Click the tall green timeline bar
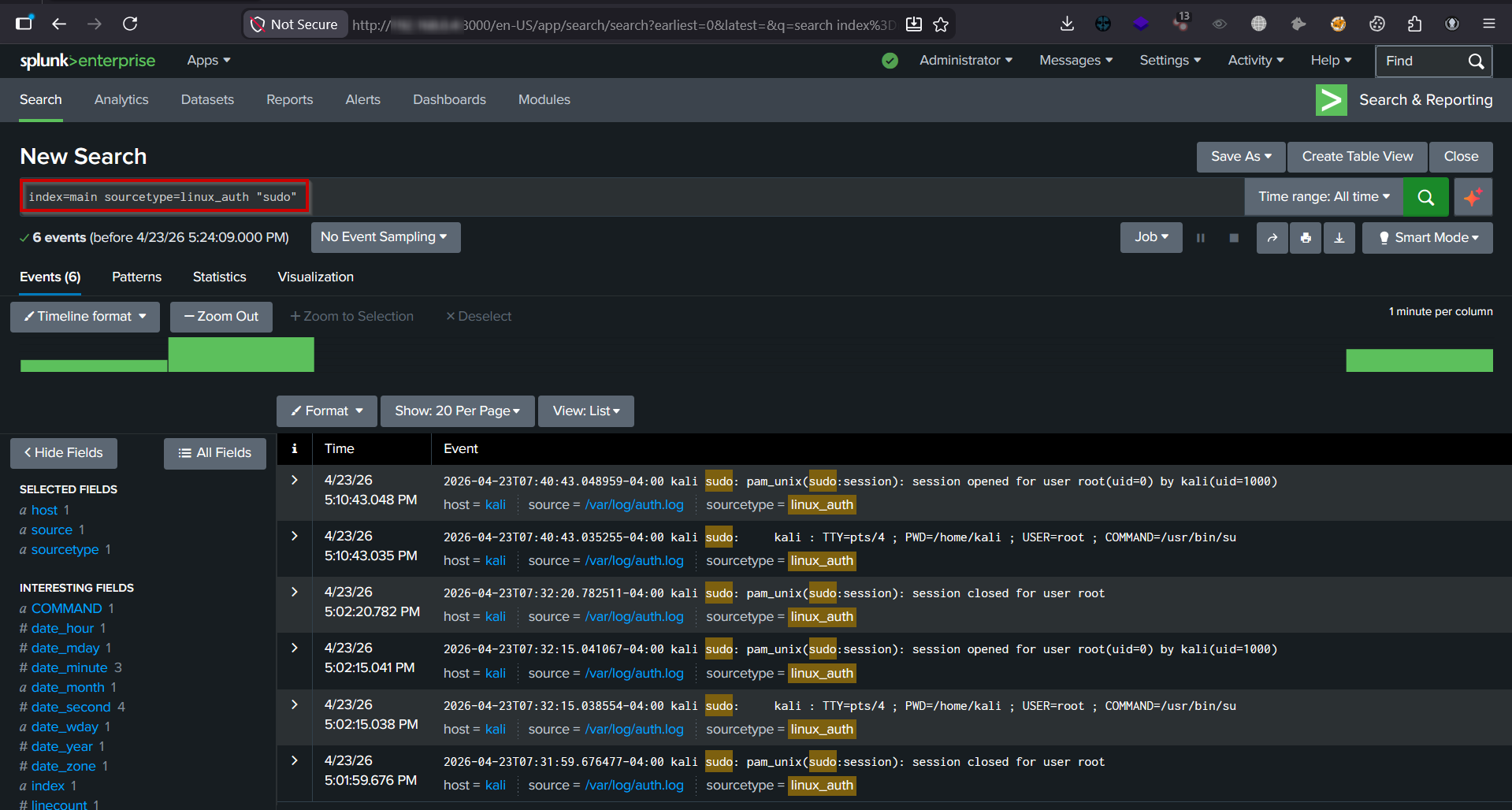The height and width of the screenshot is (810, 1512). coord(241,355)
